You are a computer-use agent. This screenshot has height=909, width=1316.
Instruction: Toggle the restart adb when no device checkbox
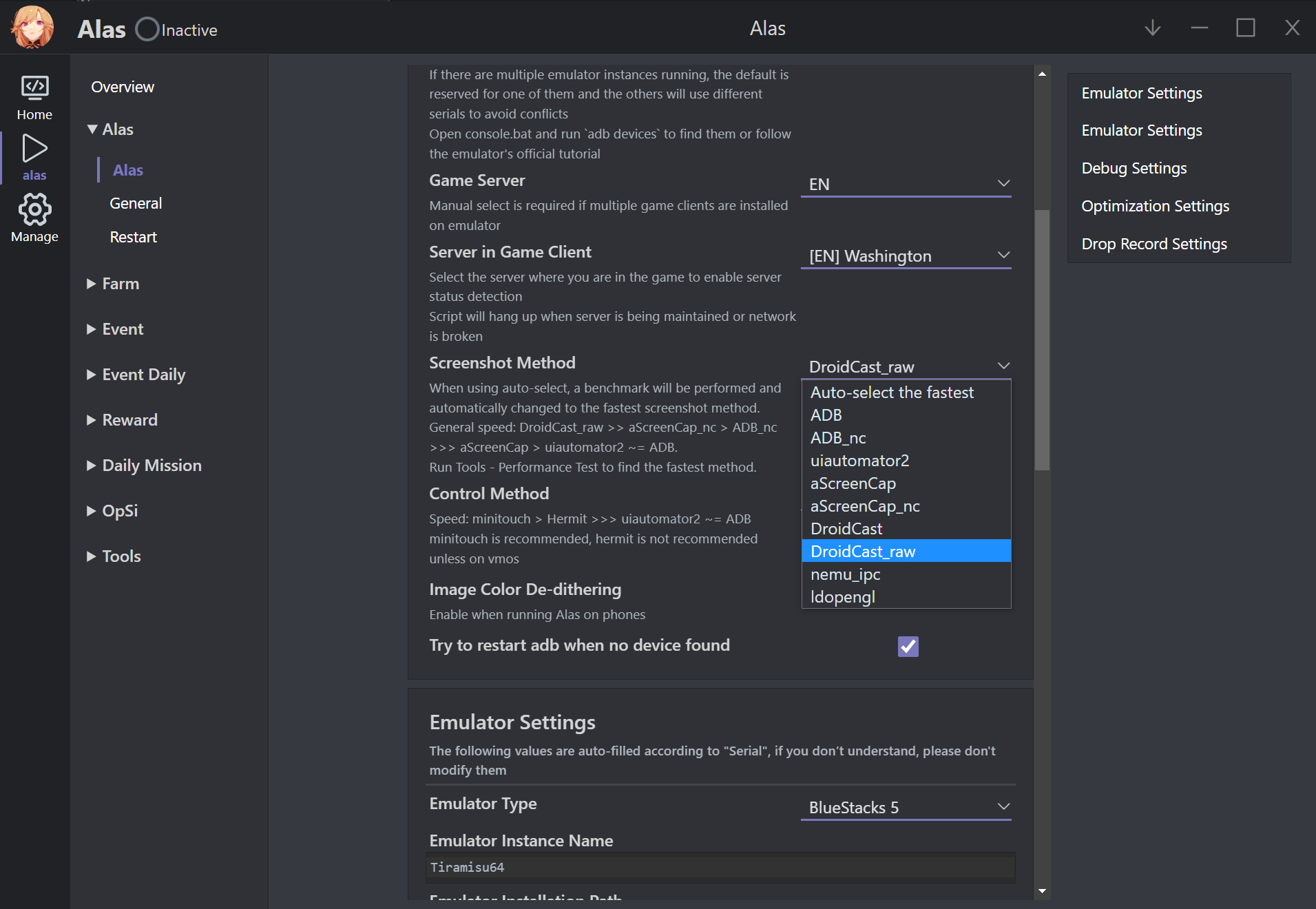[908, 646]
